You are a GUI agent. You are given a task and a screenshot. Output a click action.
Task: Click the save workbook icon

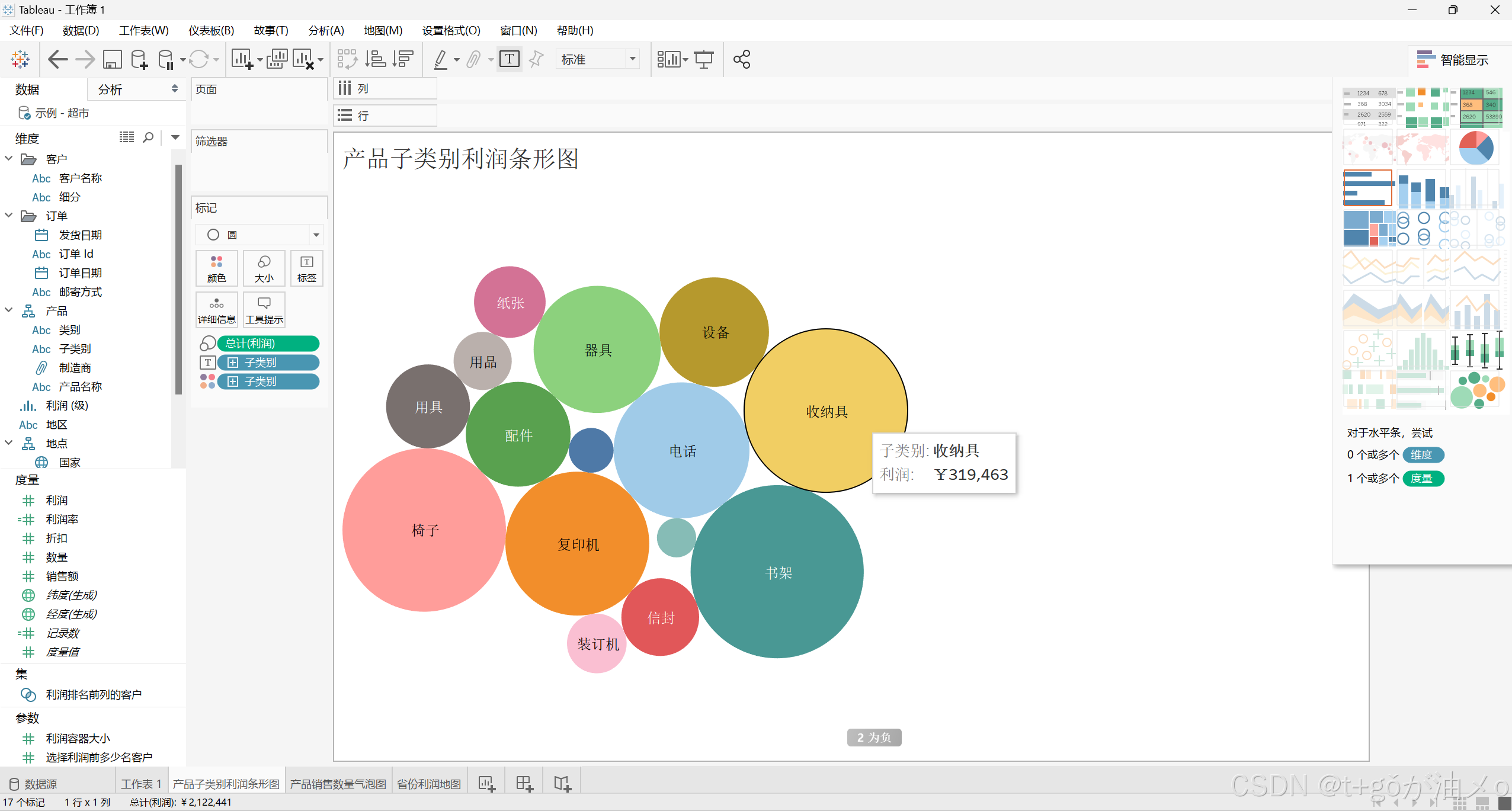coord(112,59)
